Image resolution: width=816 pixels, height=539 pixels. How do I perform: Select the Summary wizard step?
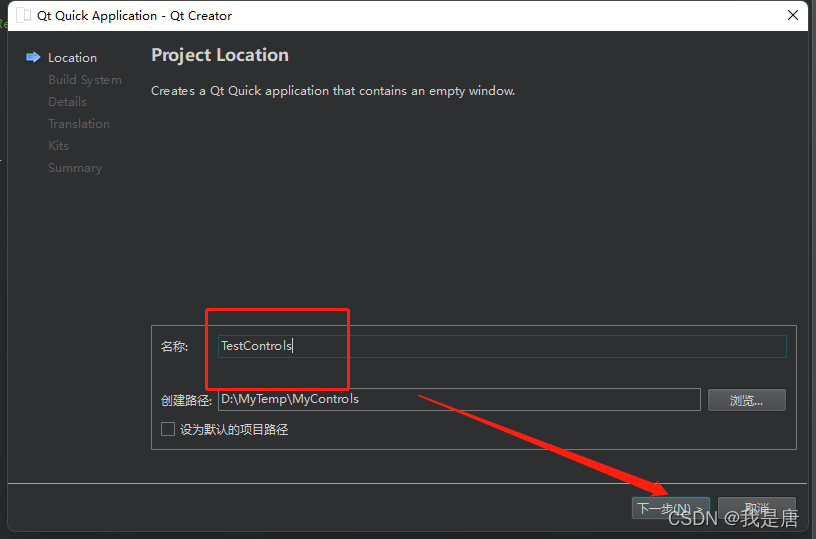pyautogui.click(x=75, y=168)
